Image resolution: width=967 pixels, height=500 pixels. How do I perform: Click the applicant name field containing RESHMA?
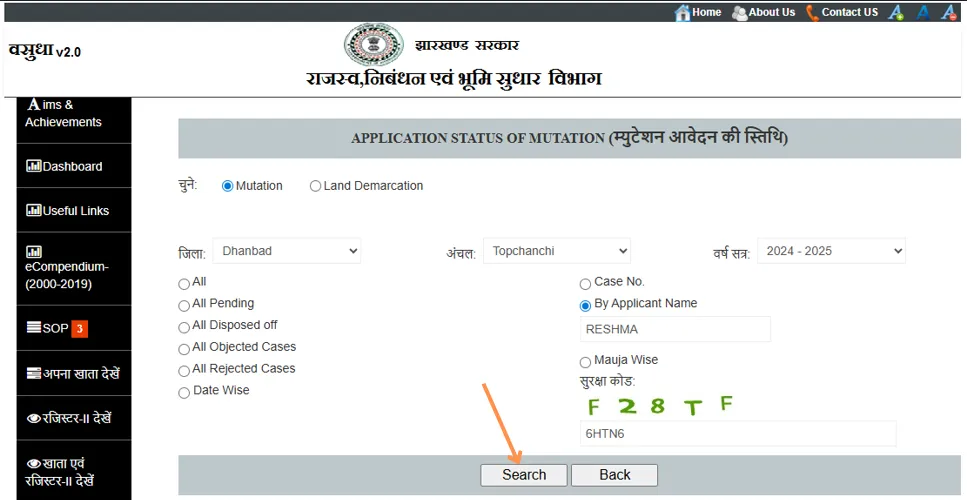point(675,329)
